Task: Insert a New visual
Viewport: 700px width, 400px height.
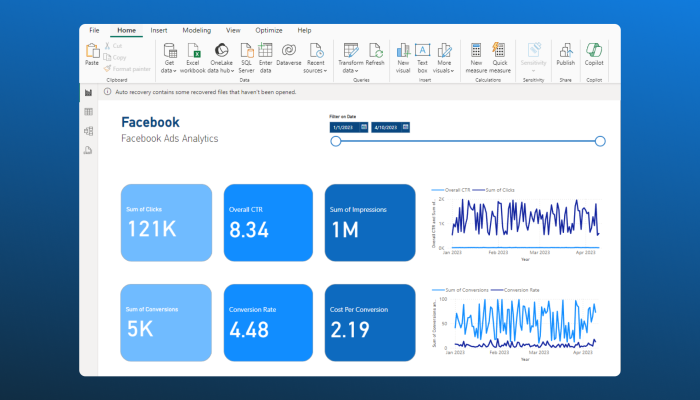Action: coord(403,54)
